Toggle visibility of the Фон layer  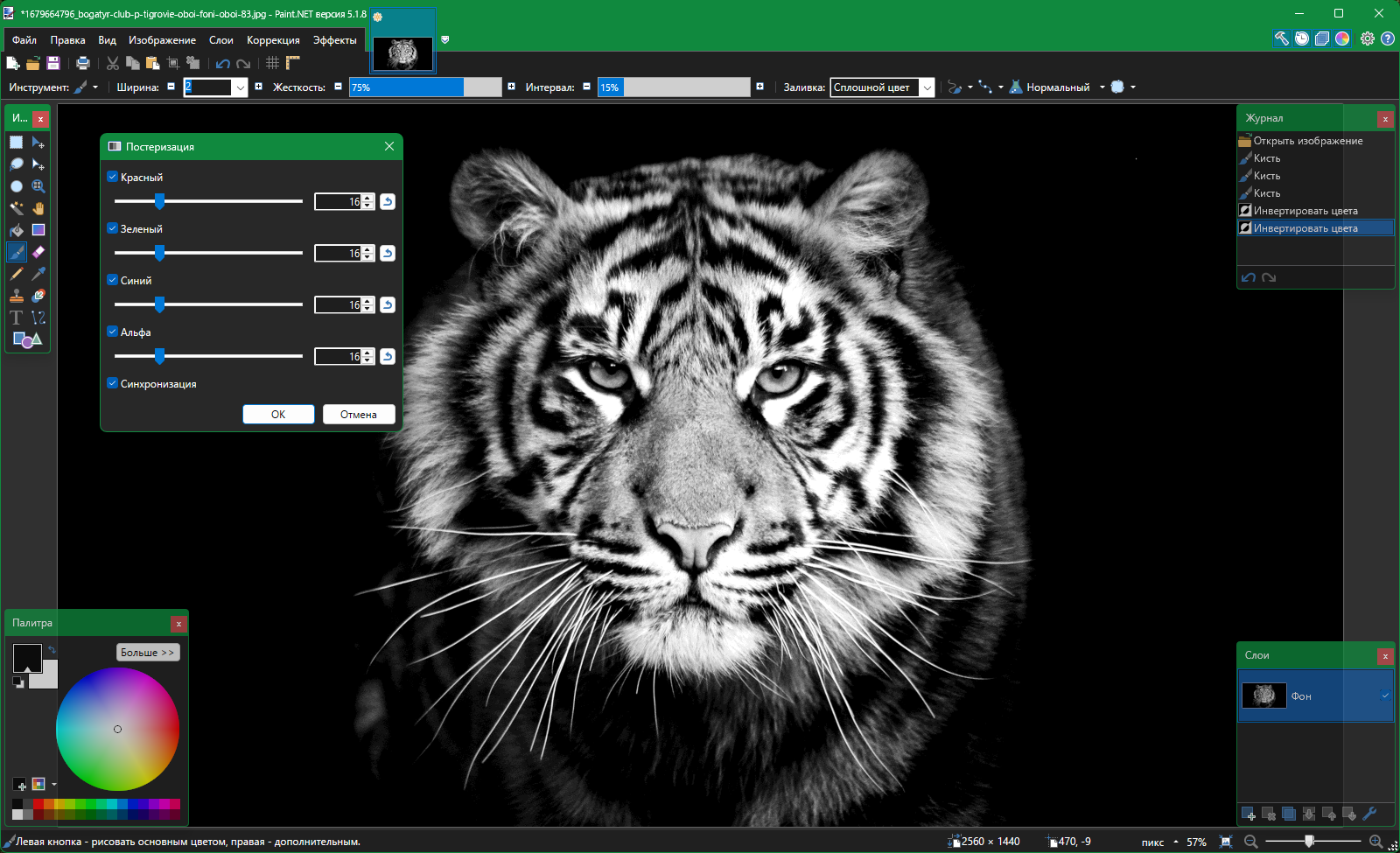click(1385, 696)
